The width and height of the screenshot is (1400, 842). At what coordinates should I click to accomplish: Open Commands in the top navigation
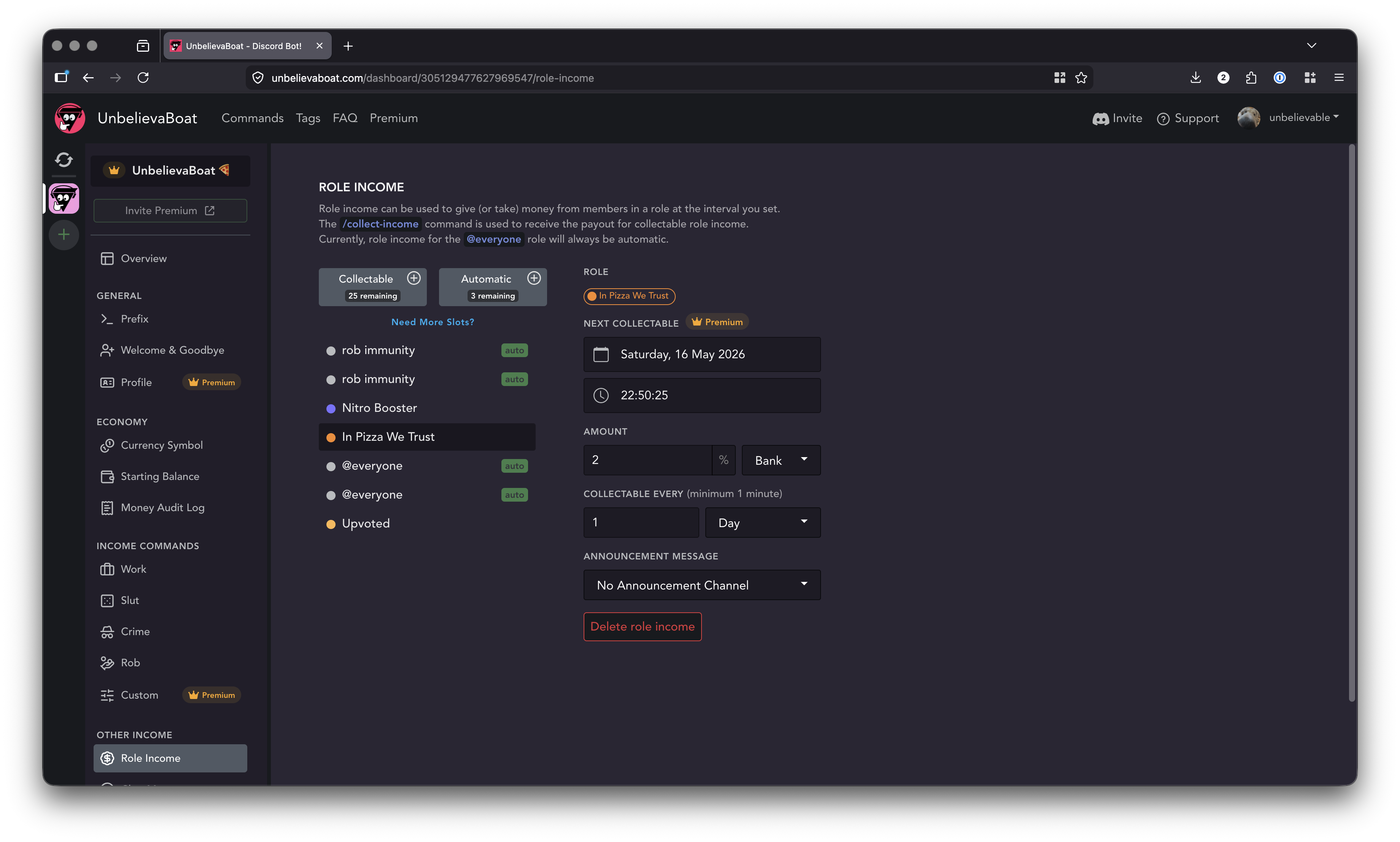(x=253, y=118)
